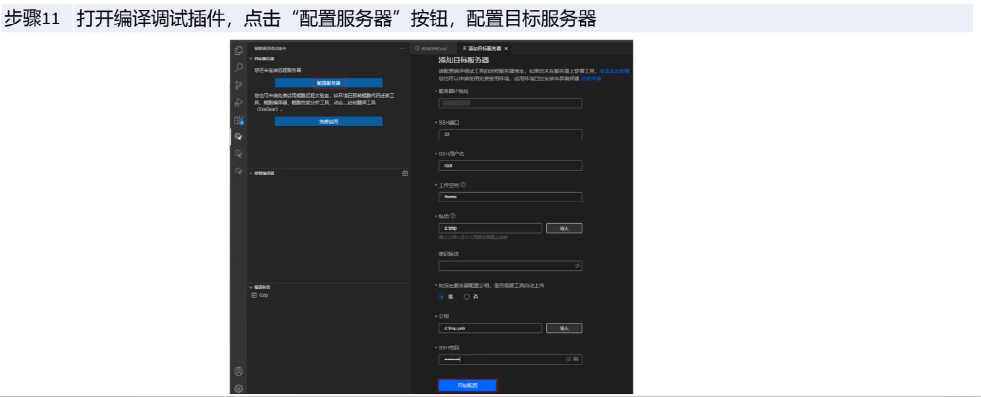Open the Search view in the activity bar

[x=238, y=68]
